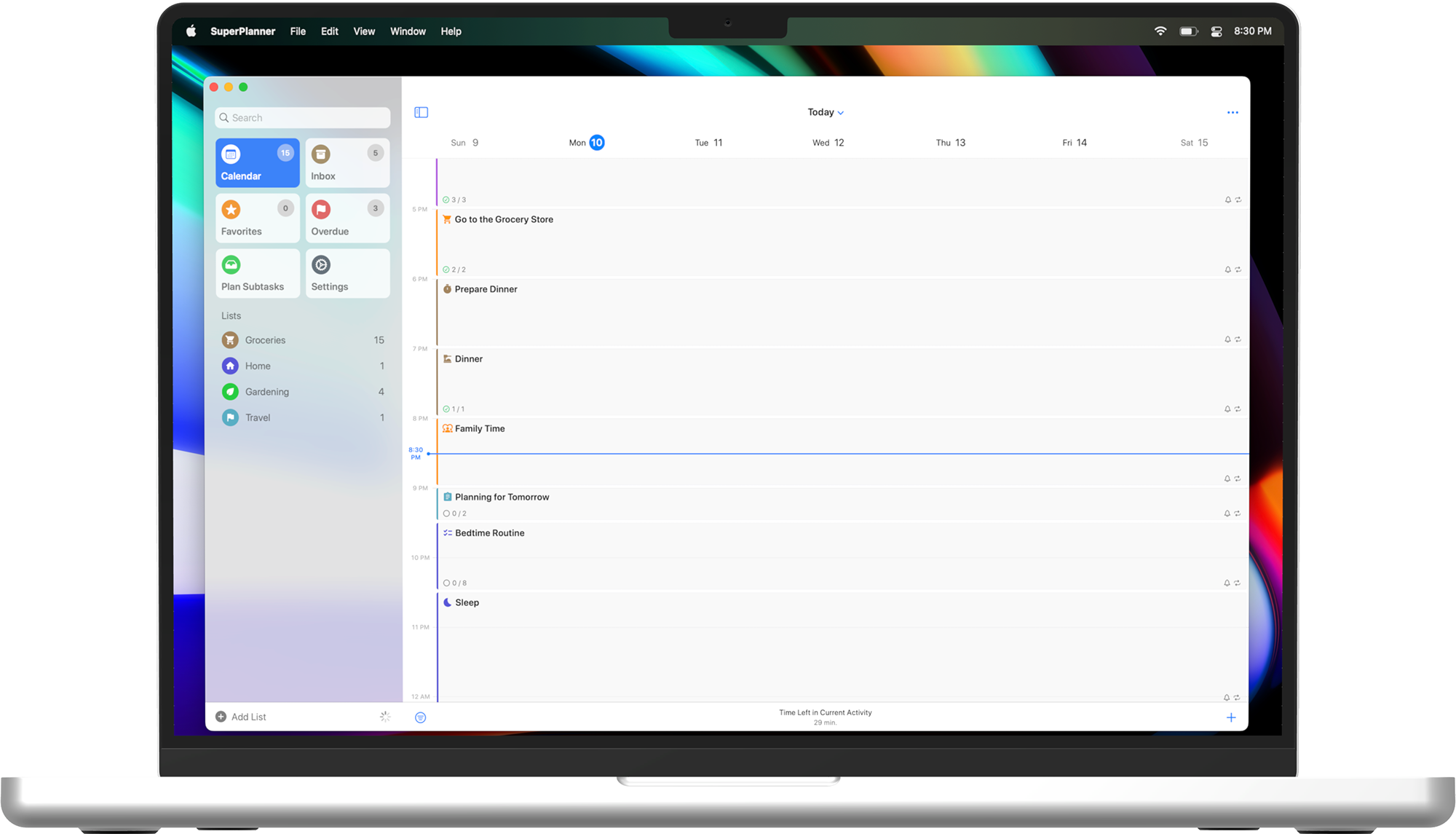Open the Settings gear tile
Image resolution: width=1456 pixels, height=834 pixels.
click(x=347, y=274)
